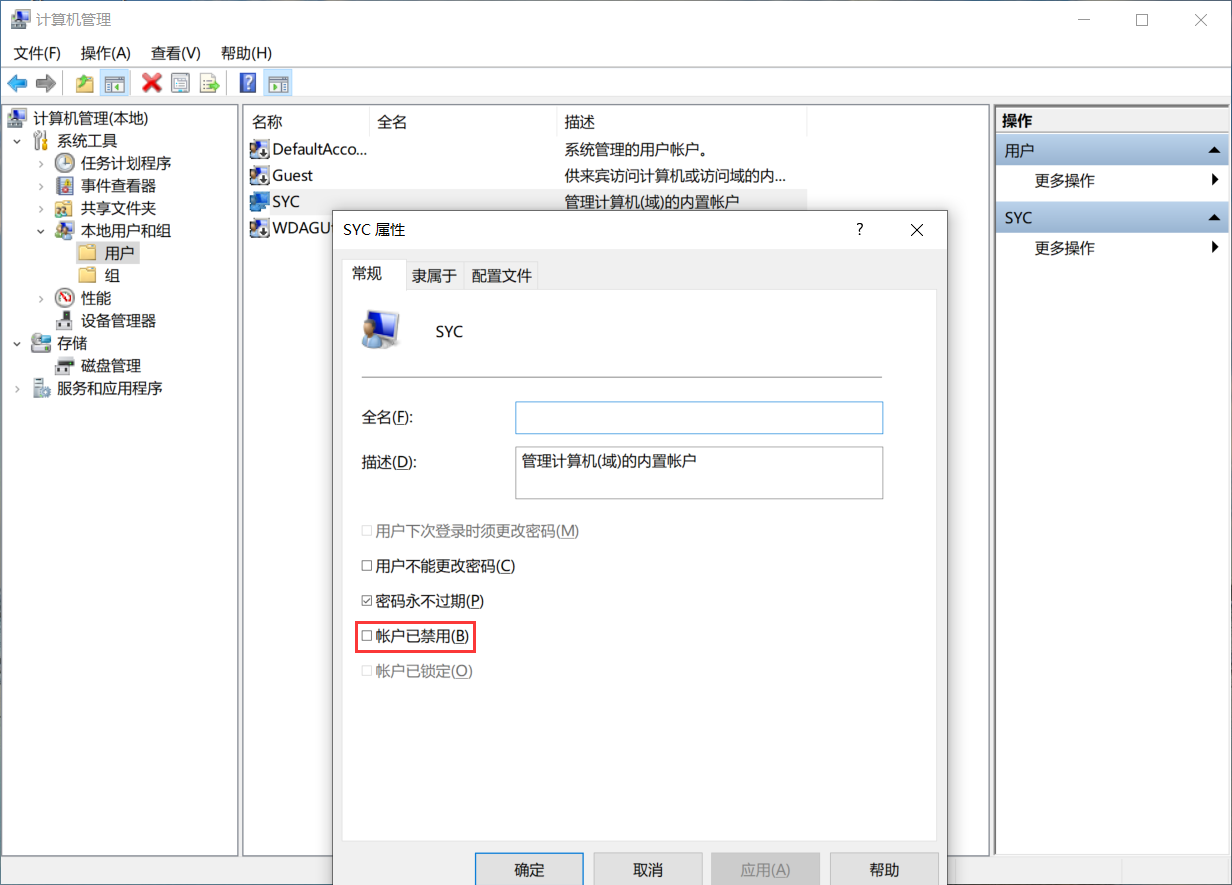
Task: Click the blue question mark help icon
Action: point(248,83)
